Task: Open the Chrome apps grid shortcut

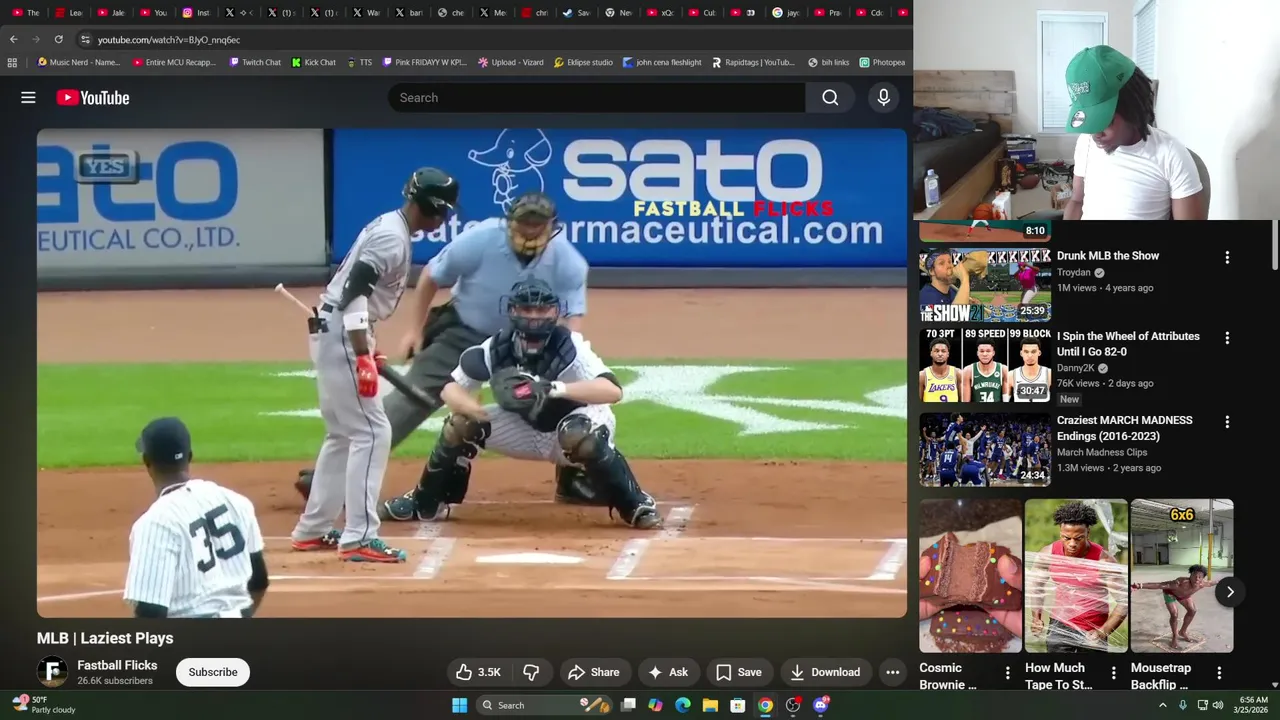Action: coord(12,62)
